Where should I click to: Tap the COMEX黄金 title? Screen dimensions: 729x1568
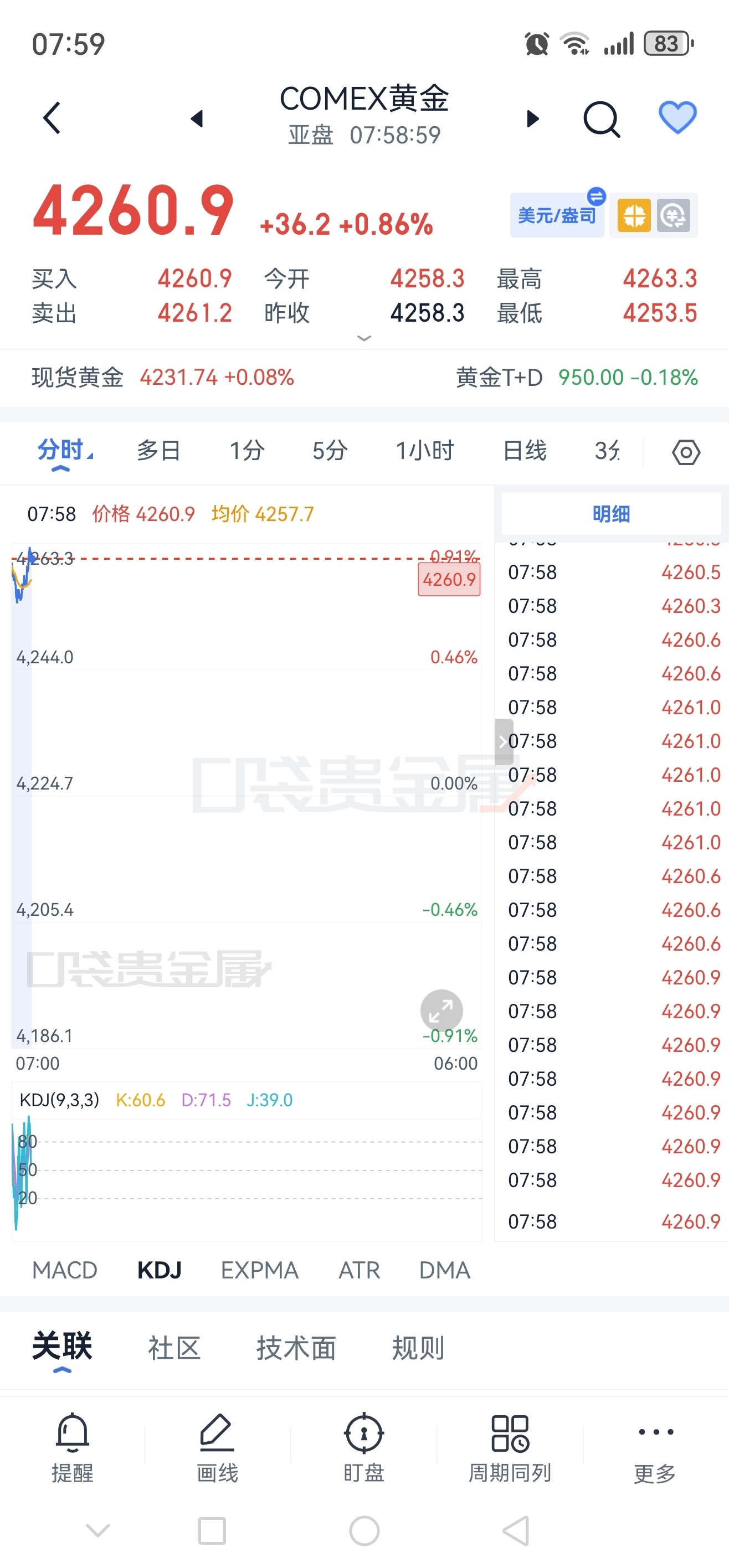click(364, 98)
